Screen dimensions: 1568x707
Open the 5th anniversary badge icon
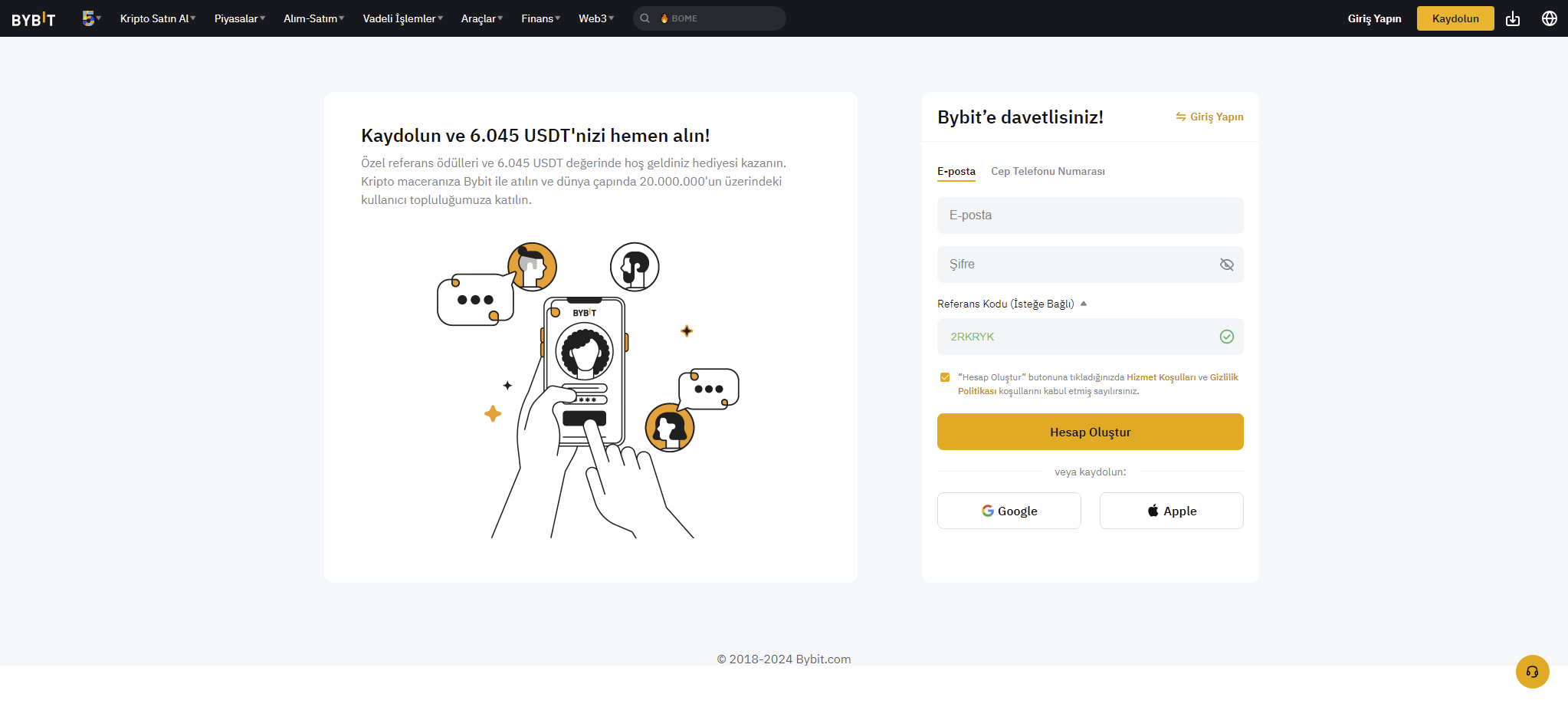(x=89, y=18)
